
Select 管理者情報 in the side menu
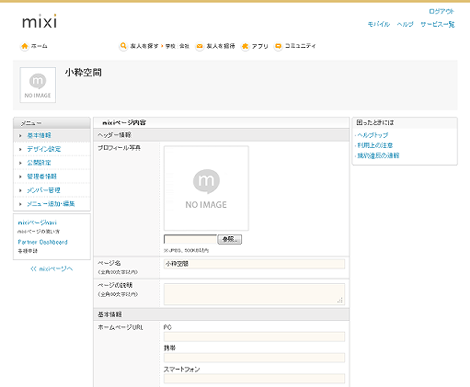pyautogui.click(x=42, y=176)
